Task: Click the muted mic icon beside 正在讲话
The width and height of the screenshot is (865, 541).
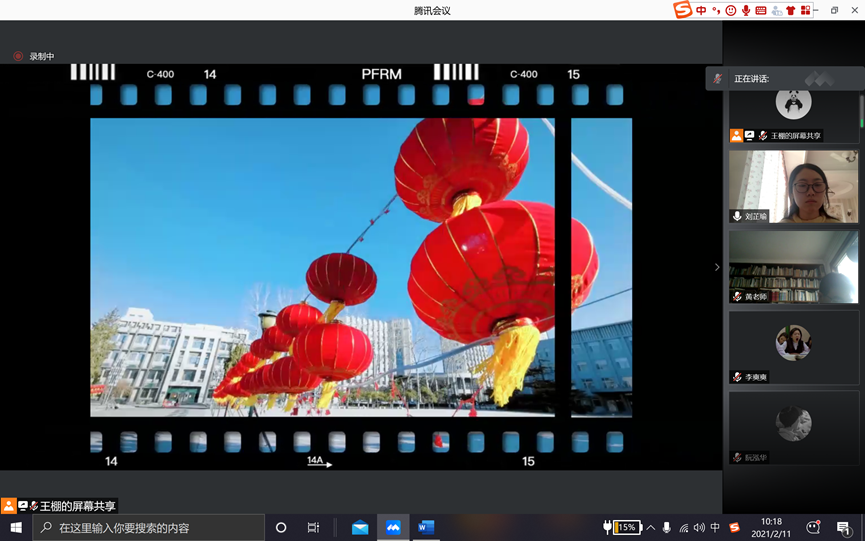Action: pos(717,79)
